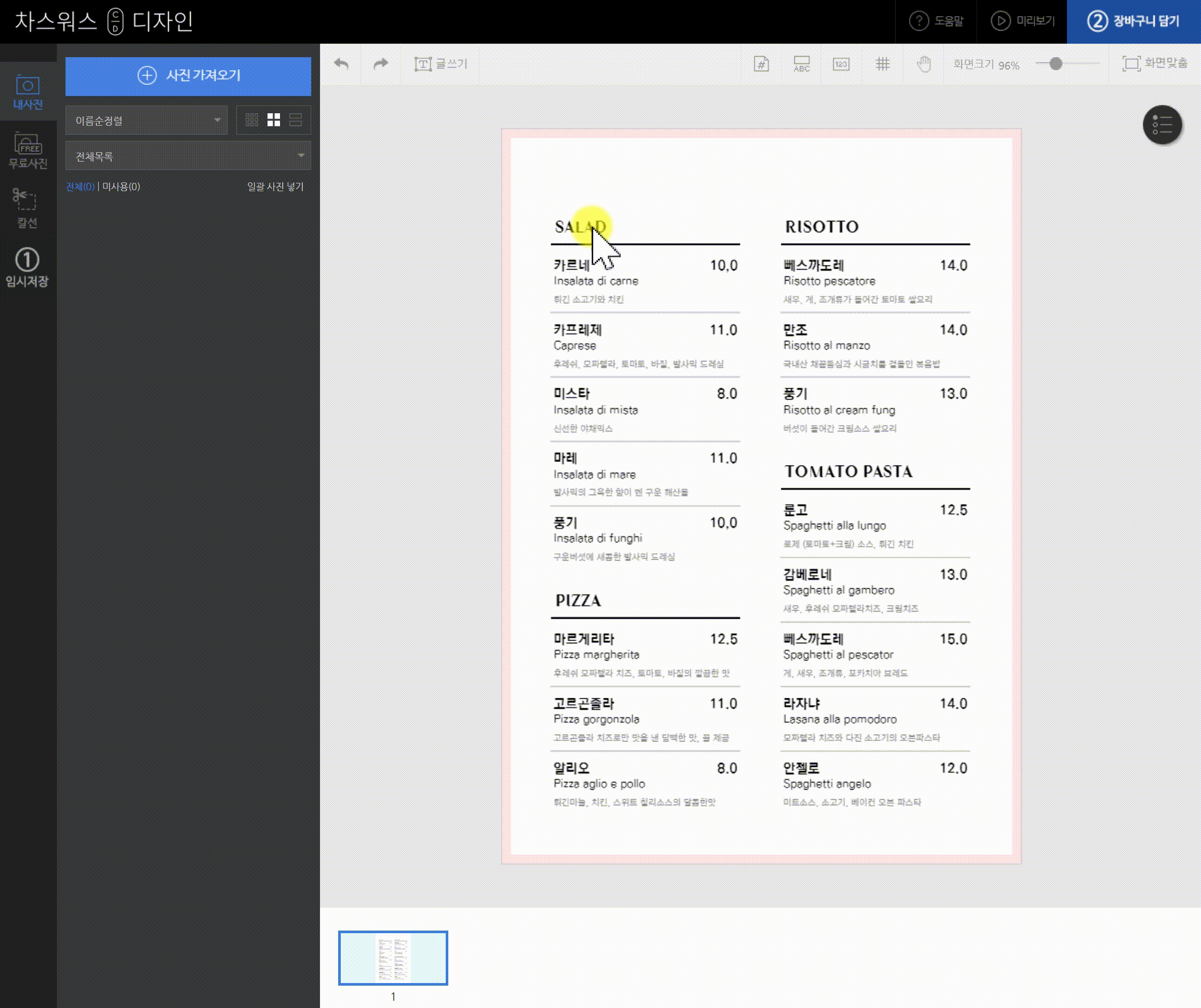Toggle the grid display icon
1201x1008 pixels.
coord(883,63)
